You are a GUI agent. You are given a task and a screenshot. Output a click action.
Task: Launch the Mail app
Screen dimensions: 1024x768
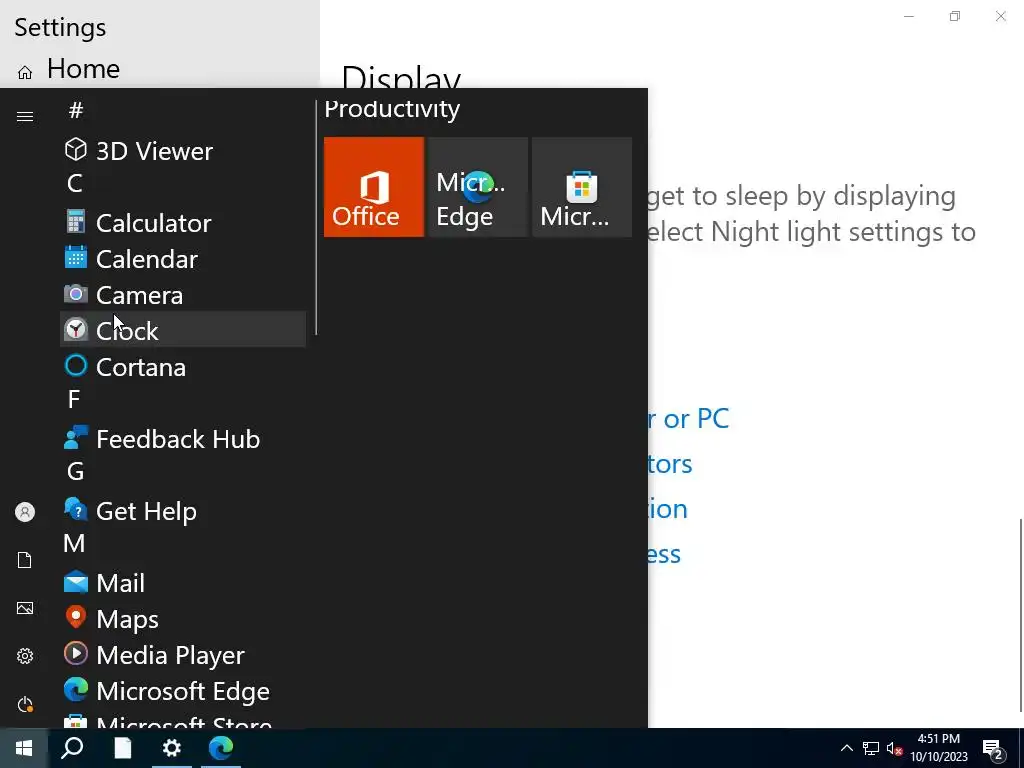[x=183, y=583]
